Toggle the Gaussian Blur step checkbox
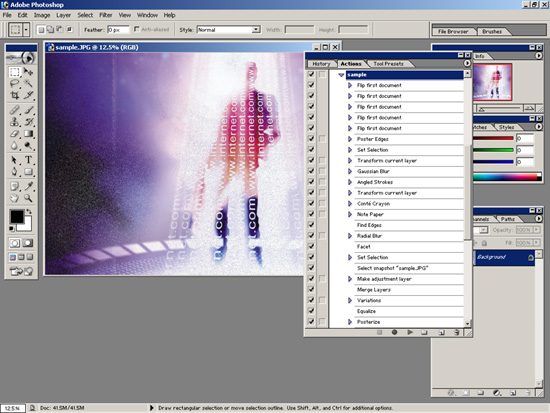Screen dimensions: 550x413 (311, 171)
